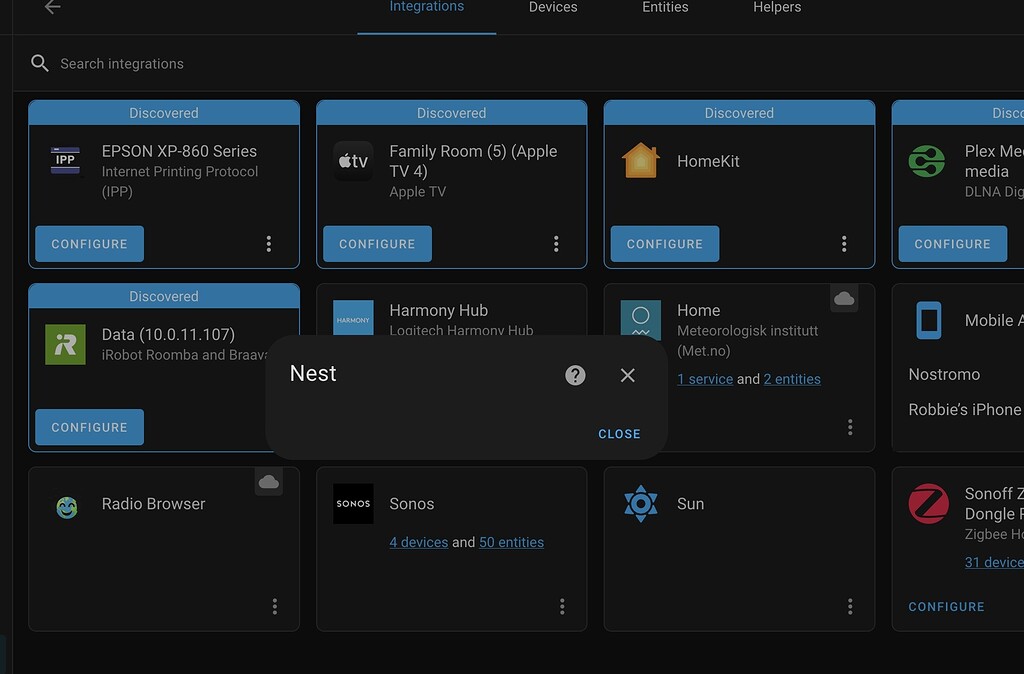Viewport: 1024px width, 674px height.
Task: Click the Sonos logo icon
Action: tap(353, 504)
